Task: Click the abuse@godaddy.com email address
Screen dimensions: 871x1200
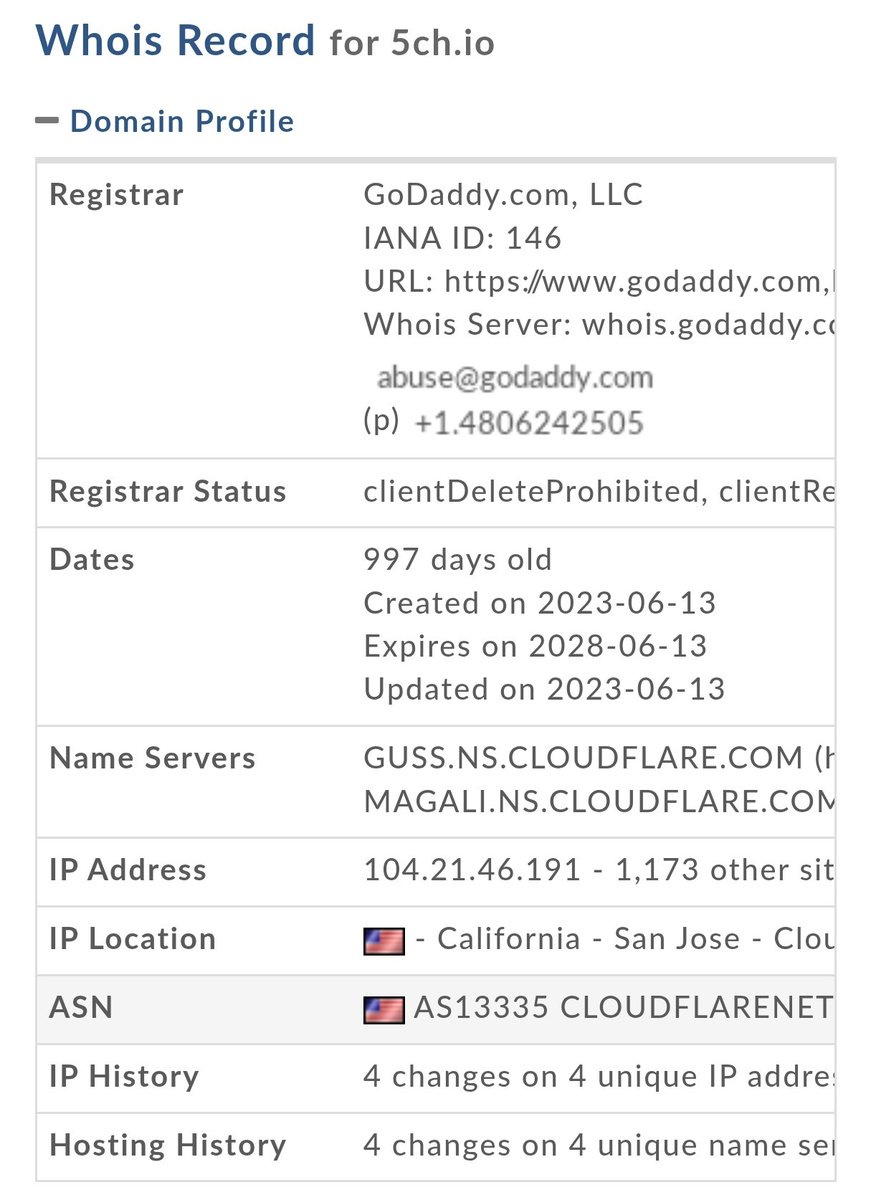Action: click(x=514, y=378)
